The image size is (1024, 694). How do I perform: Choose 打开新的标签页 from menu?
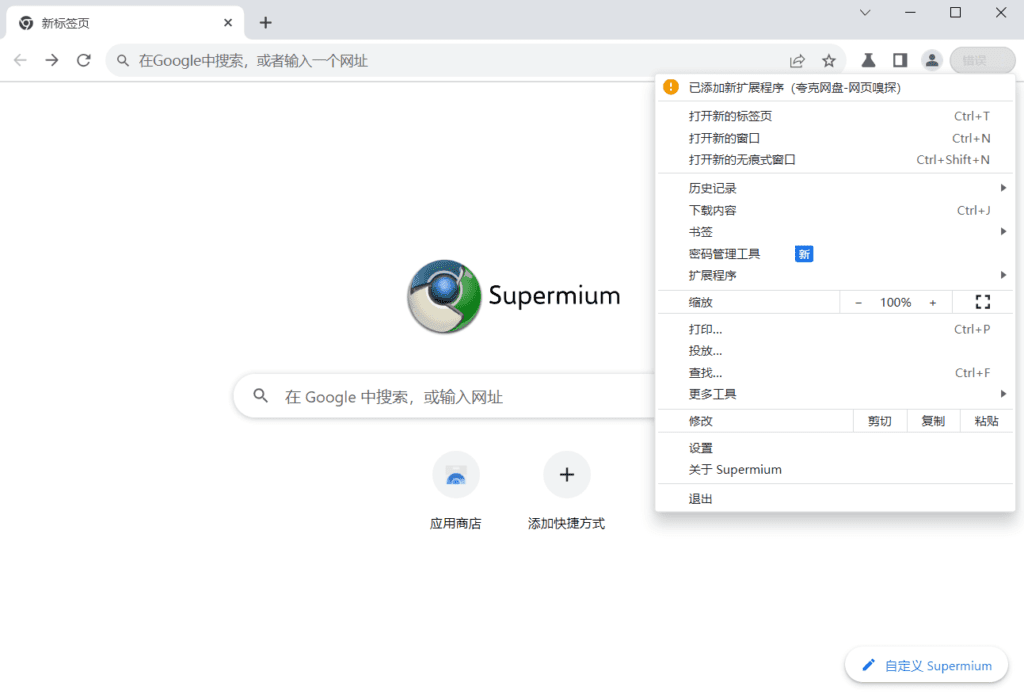[x=835, y=116]
